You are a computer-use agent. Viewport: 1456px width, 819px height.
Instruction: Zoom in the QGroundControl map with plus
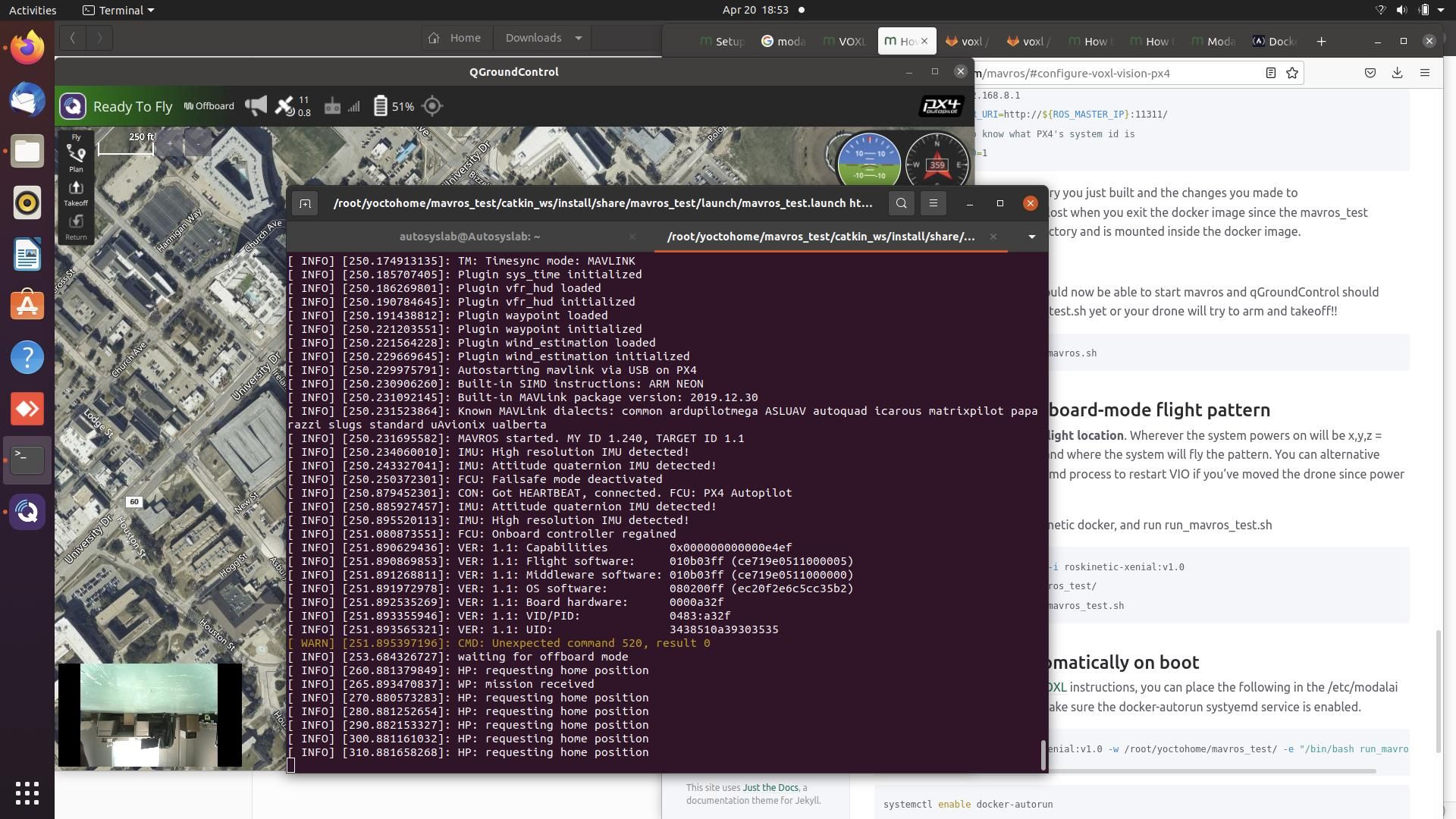[170, 142]
